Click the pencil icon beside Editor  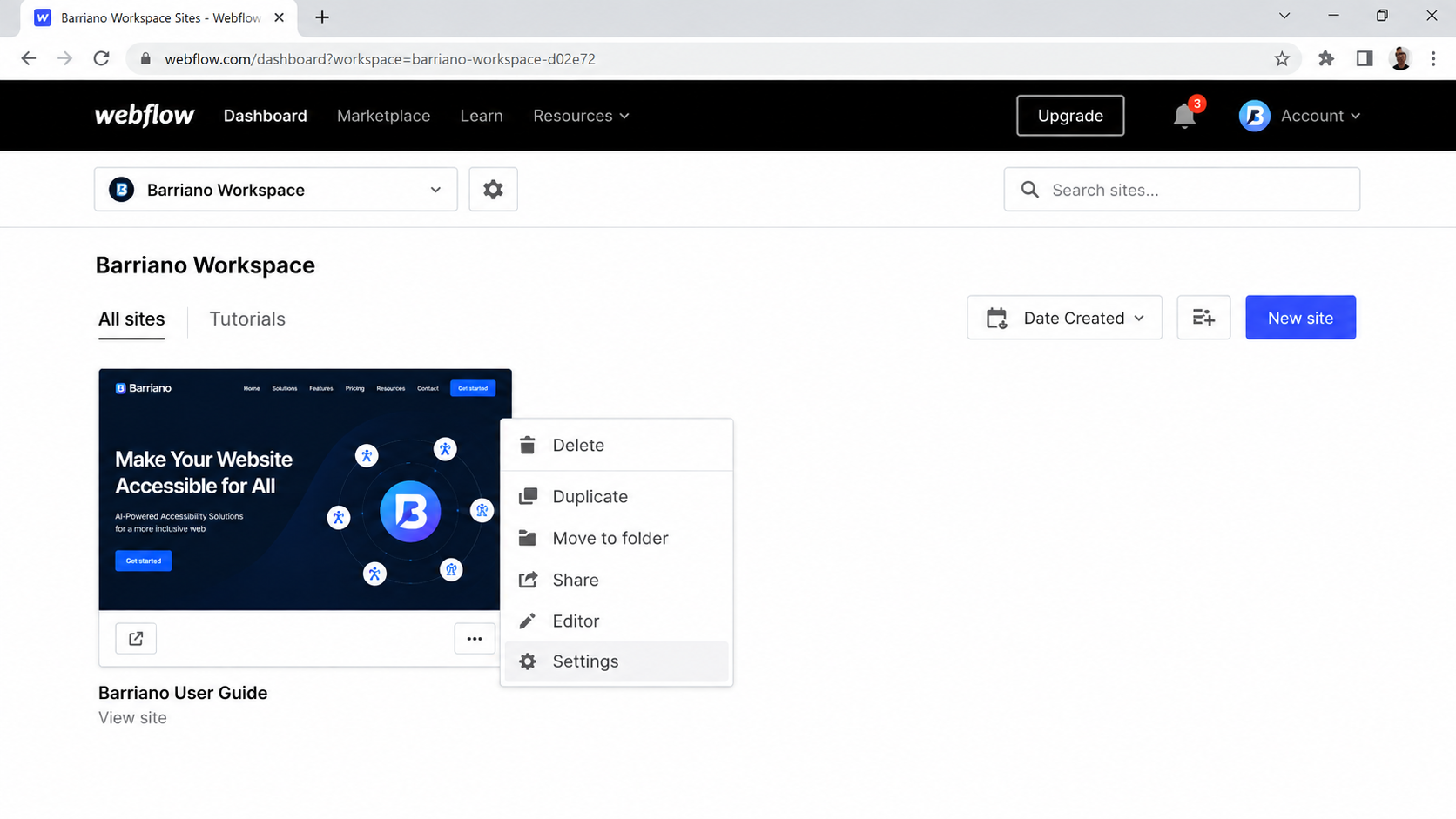coord(528,621)
